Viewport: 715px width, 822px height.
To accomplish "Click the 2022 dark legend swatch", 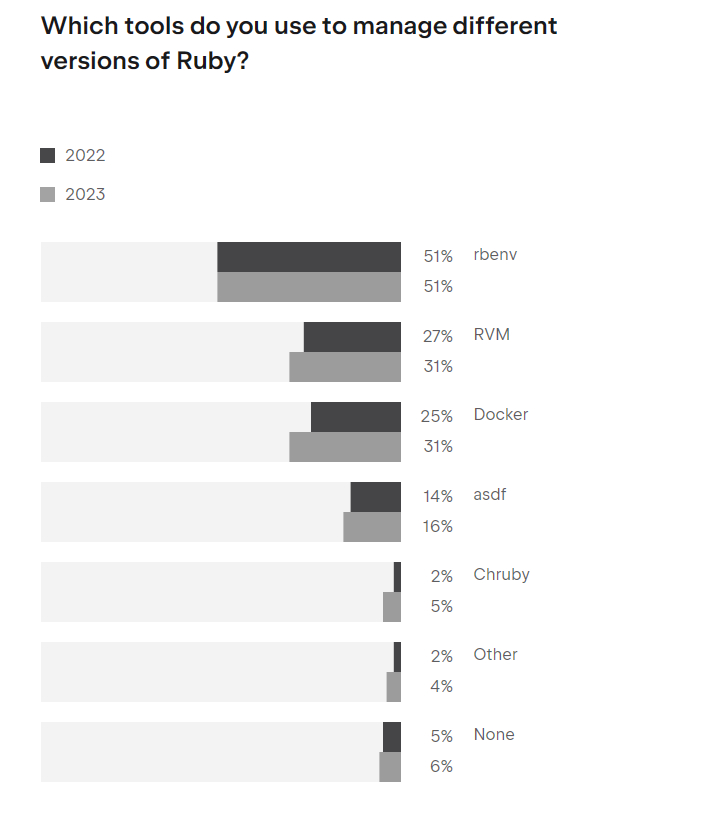I will 47,156.
